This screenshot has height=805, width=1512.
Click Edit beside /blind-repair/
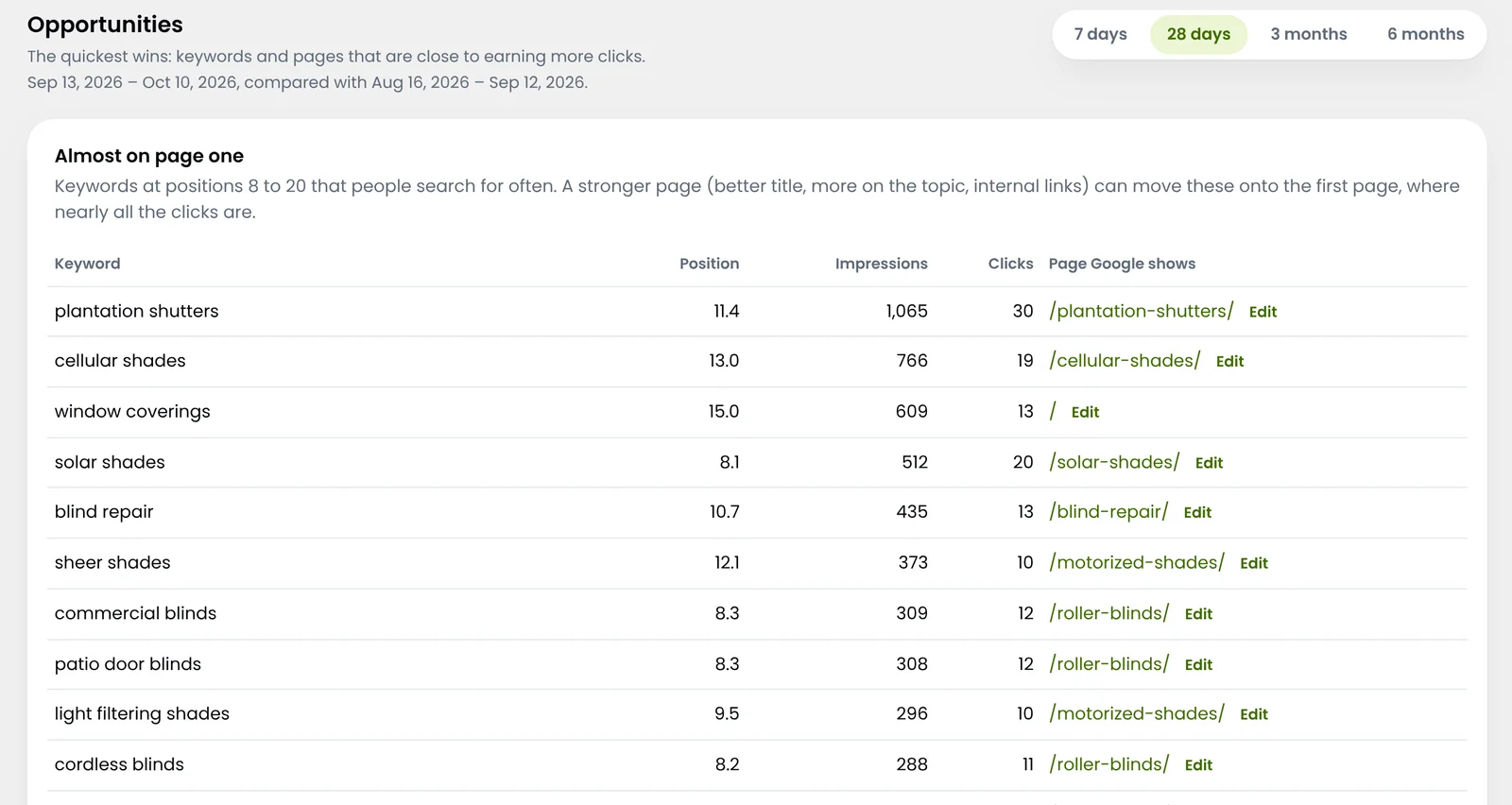click(x=1197, y=512)
